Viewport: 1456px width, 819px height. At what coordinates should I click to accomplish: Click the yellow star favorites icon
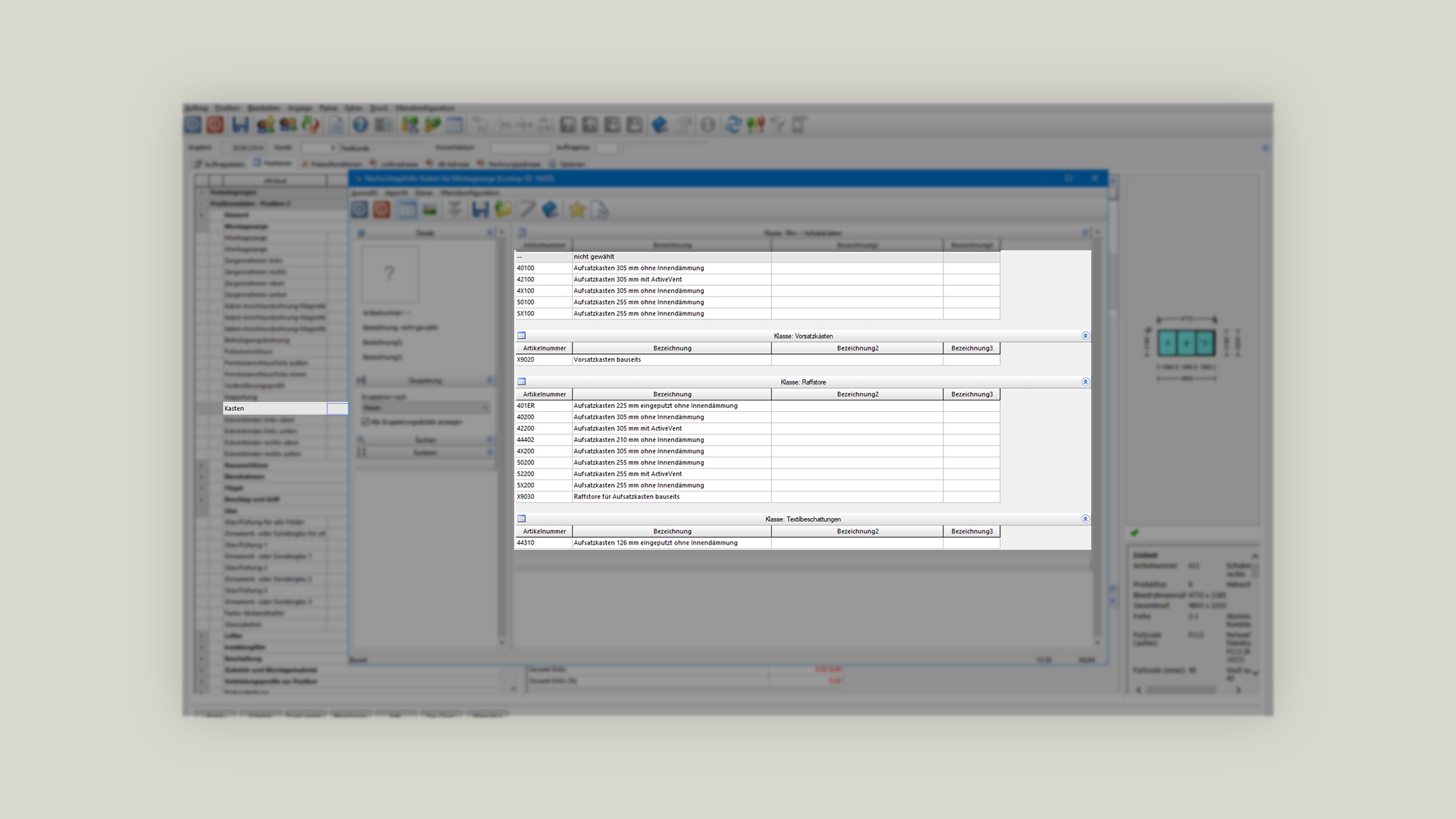coord(577,210)
